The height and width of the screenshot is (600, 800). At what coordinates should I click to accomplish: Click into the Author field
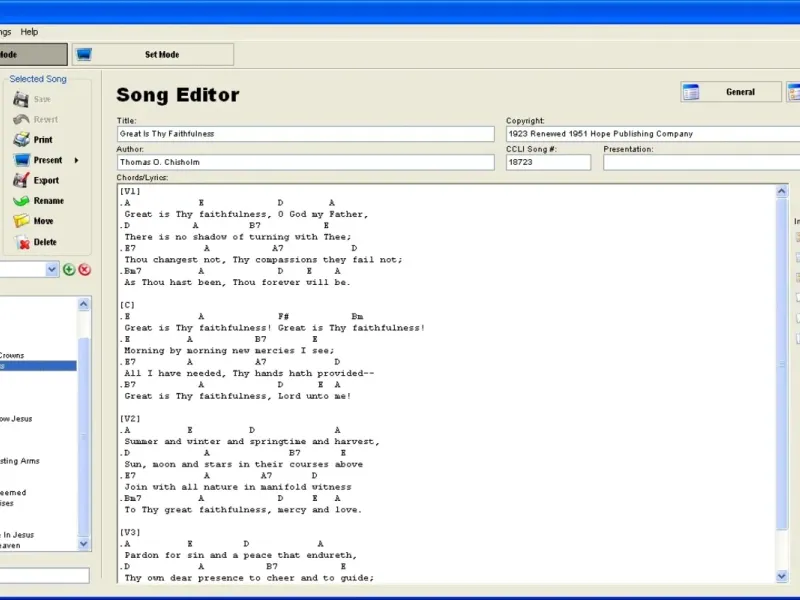(305, 162)
